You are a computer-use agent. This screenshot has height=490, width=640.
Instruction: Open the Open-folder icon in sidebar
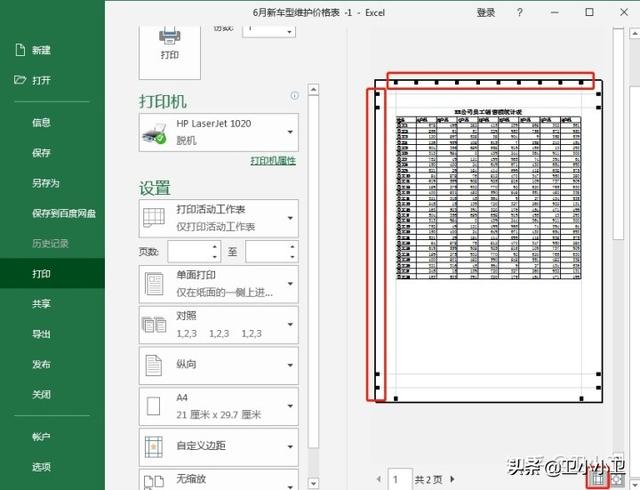20,80
